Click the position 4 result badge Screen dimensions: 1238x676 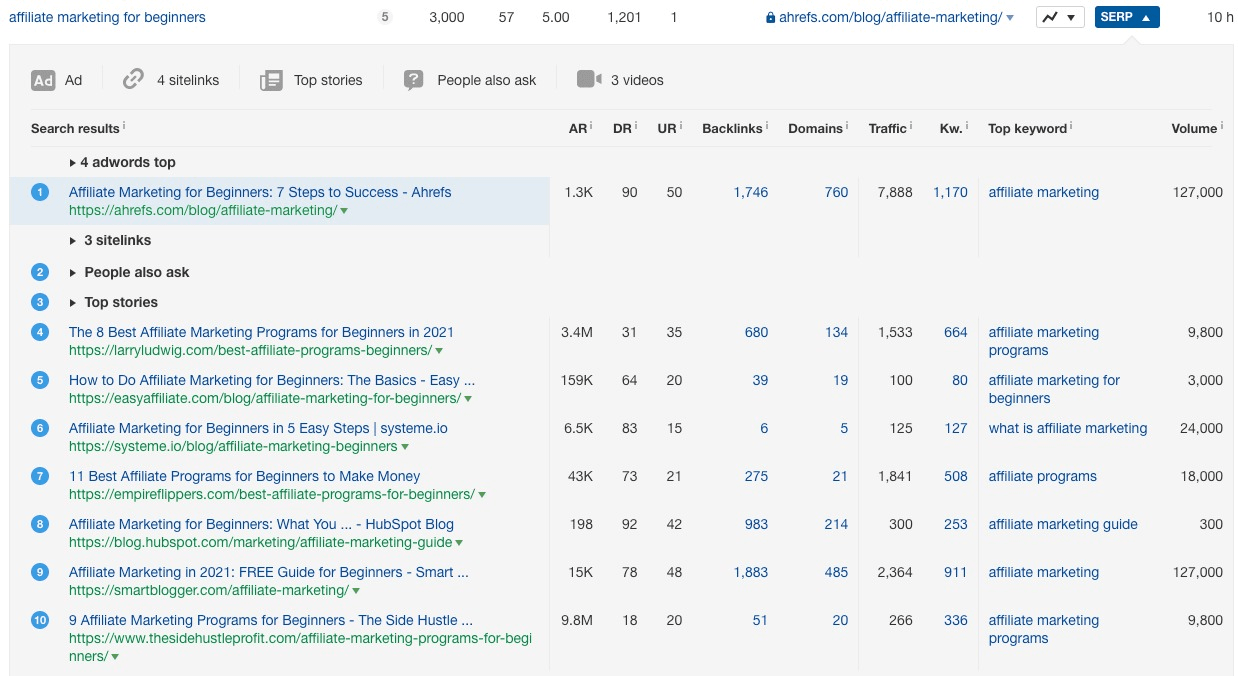40,332
